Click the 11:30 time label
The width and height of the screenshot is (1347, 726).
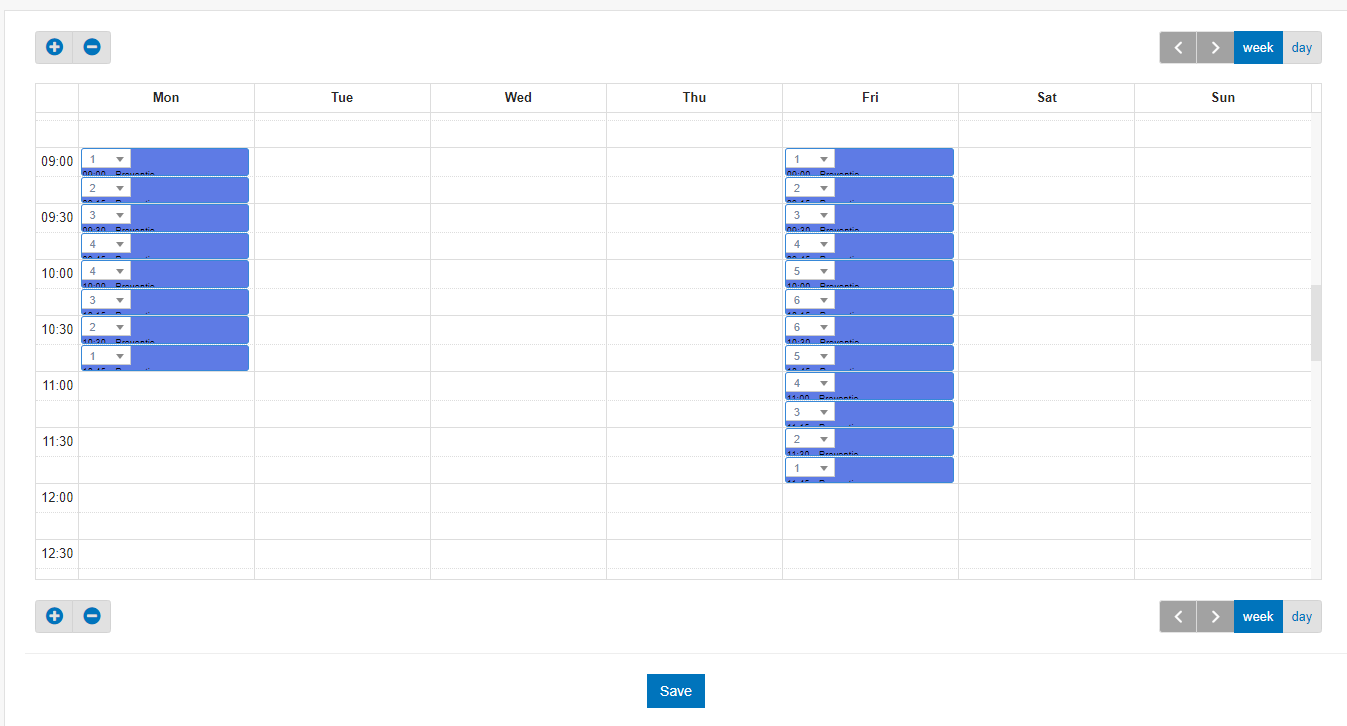tap(57, 441)
